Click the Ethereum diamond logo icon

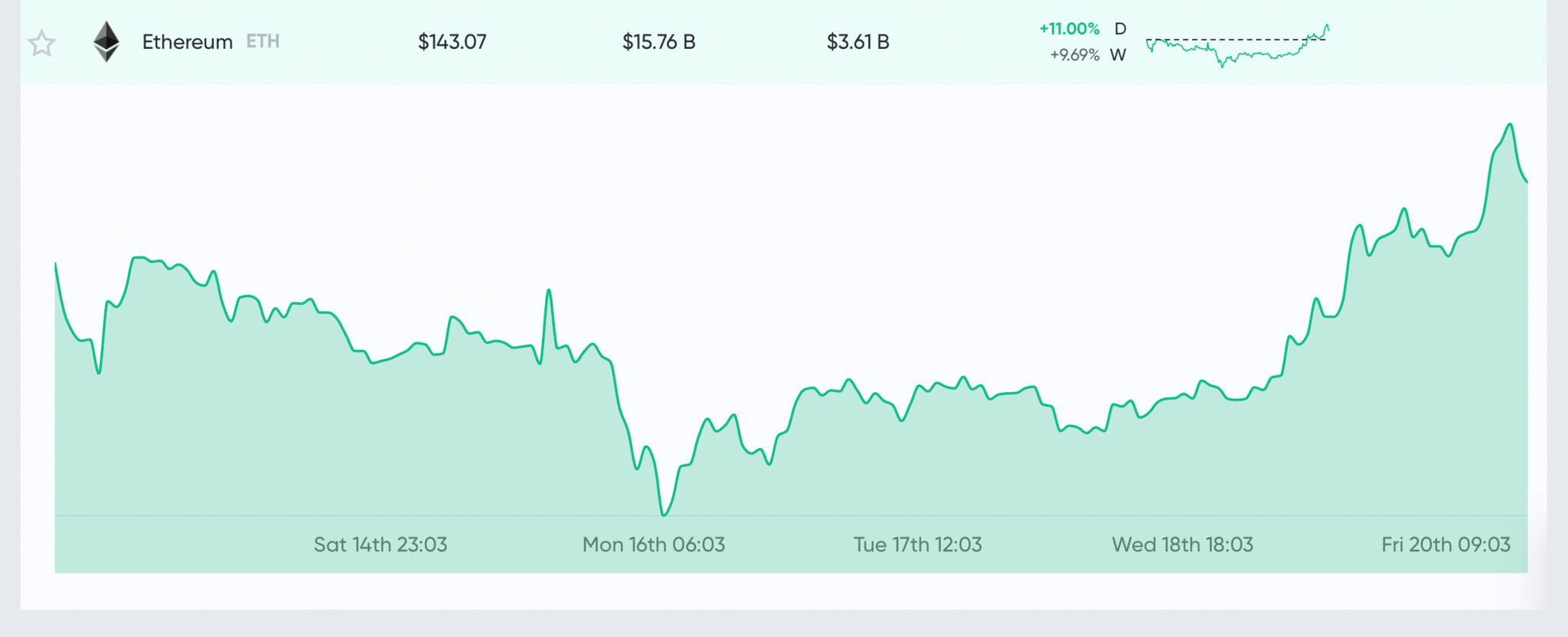(106, 41)
